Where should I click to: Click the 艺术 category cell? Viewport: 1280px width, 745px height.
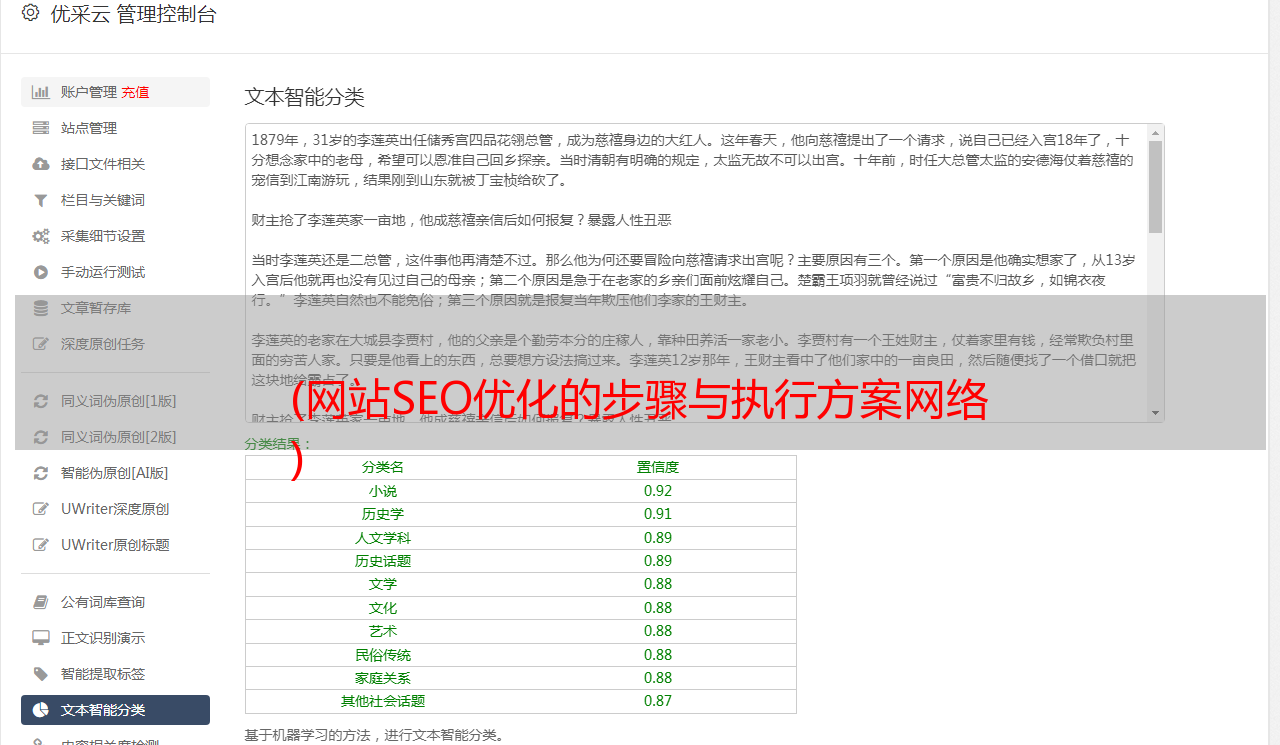coord(383,631)
